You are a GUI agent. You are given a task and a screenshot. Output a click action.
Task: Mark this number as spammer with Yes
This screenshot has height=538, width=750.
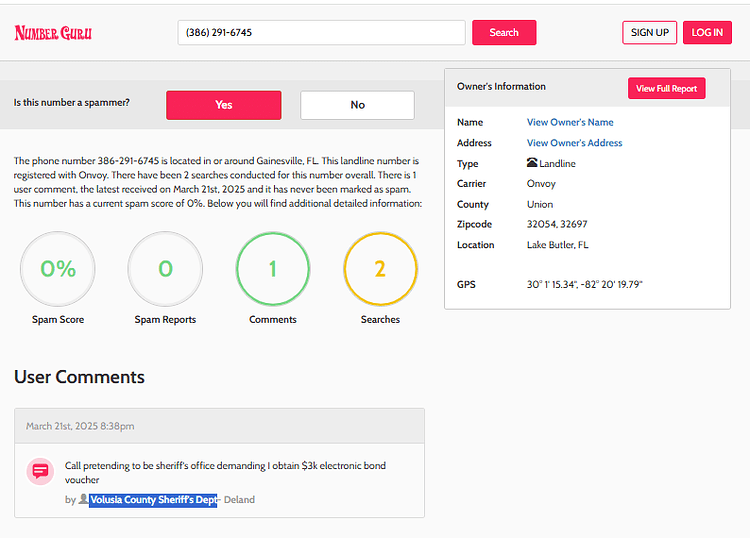(x=224, y=105)
